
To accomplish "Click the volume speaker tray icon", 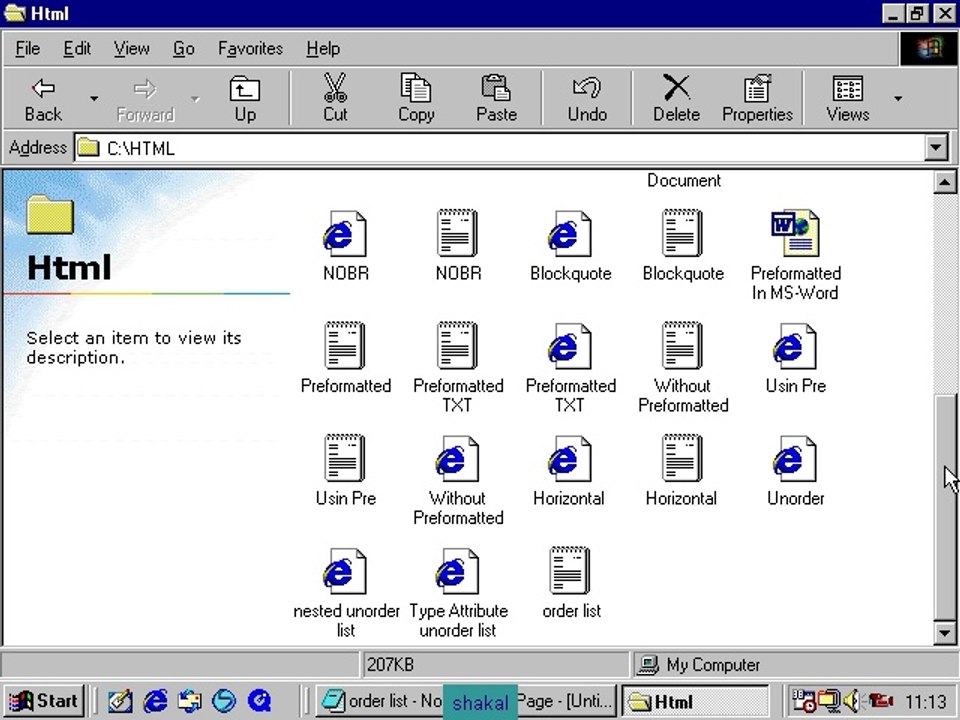I will pos(852,701).
